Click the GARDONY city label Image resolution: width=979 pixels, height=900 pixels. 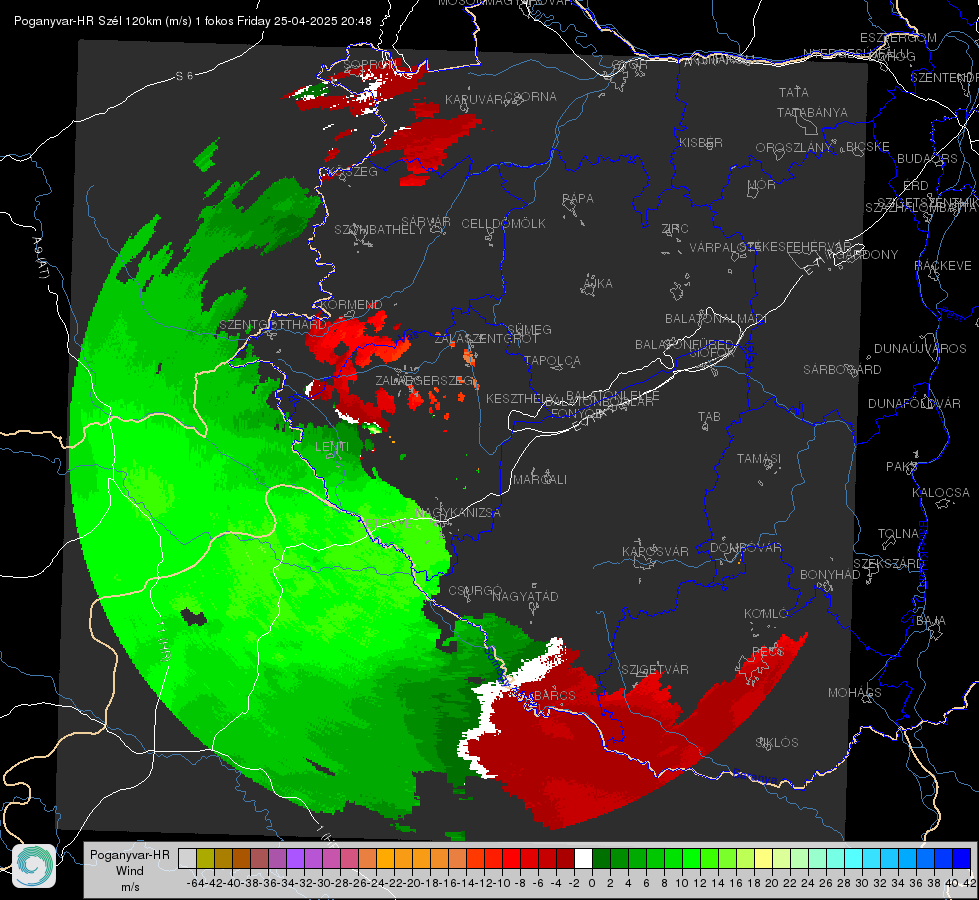(867, 254)
